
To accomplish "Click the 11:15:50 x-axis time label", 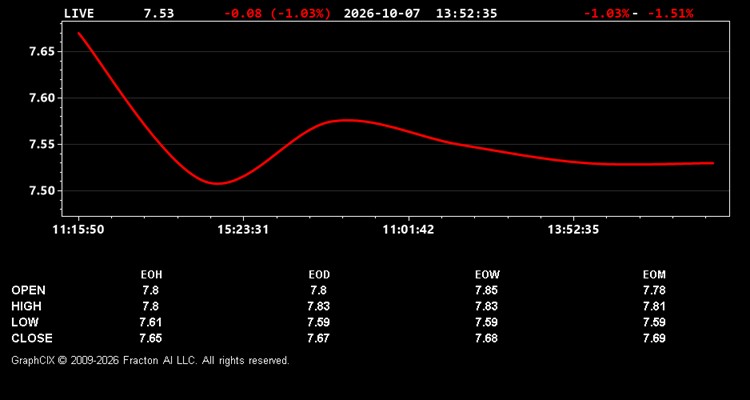I will (x=78, y=230).
